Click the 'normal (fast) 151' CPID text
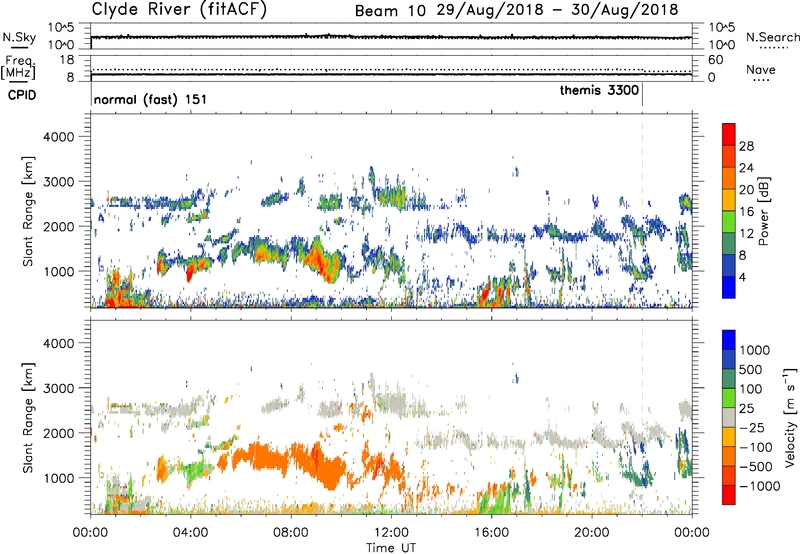The image size is (800, 554). [151, 99]
